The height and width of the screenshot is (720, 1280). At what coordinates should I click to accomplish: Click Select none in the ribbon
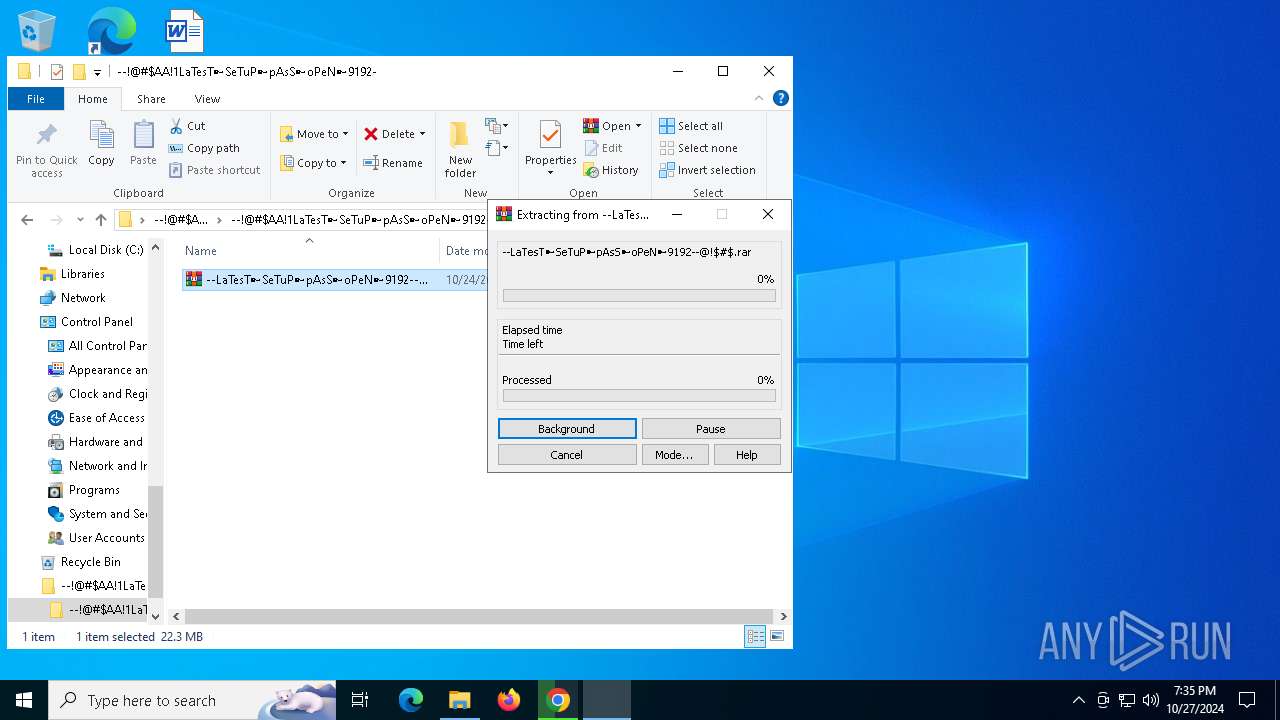click(698, 148)
